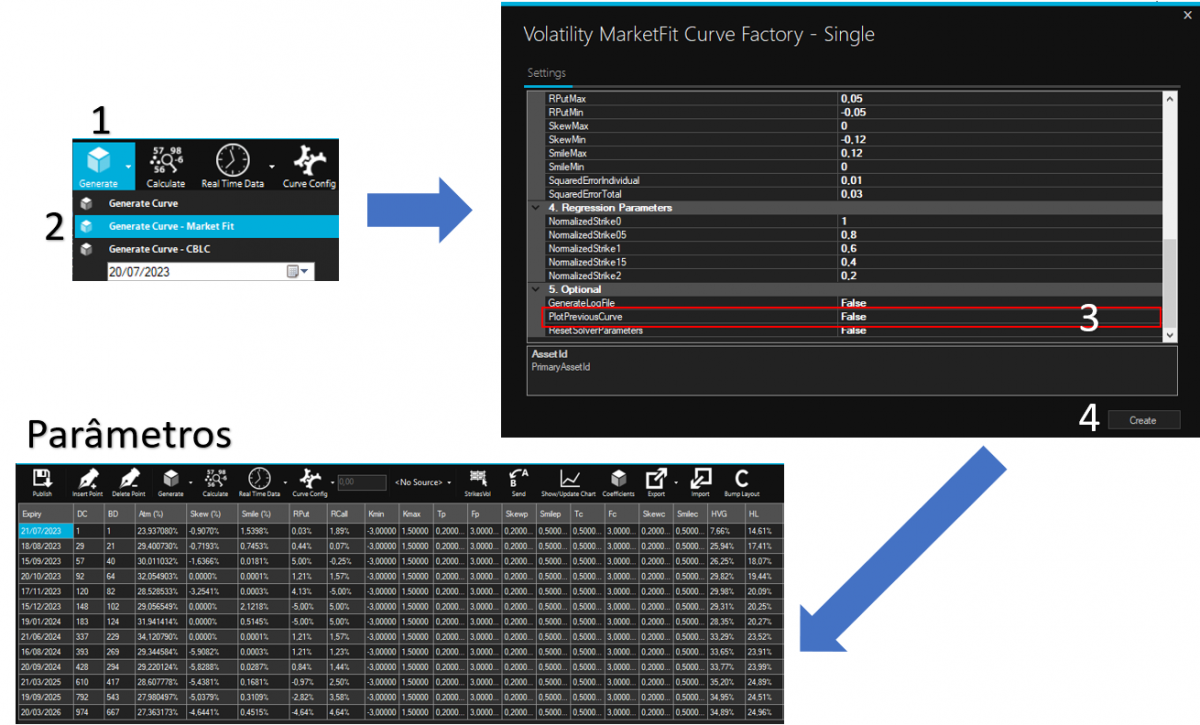
Task: Click the Bump Layout icon
Action: [x=741, y=480]
